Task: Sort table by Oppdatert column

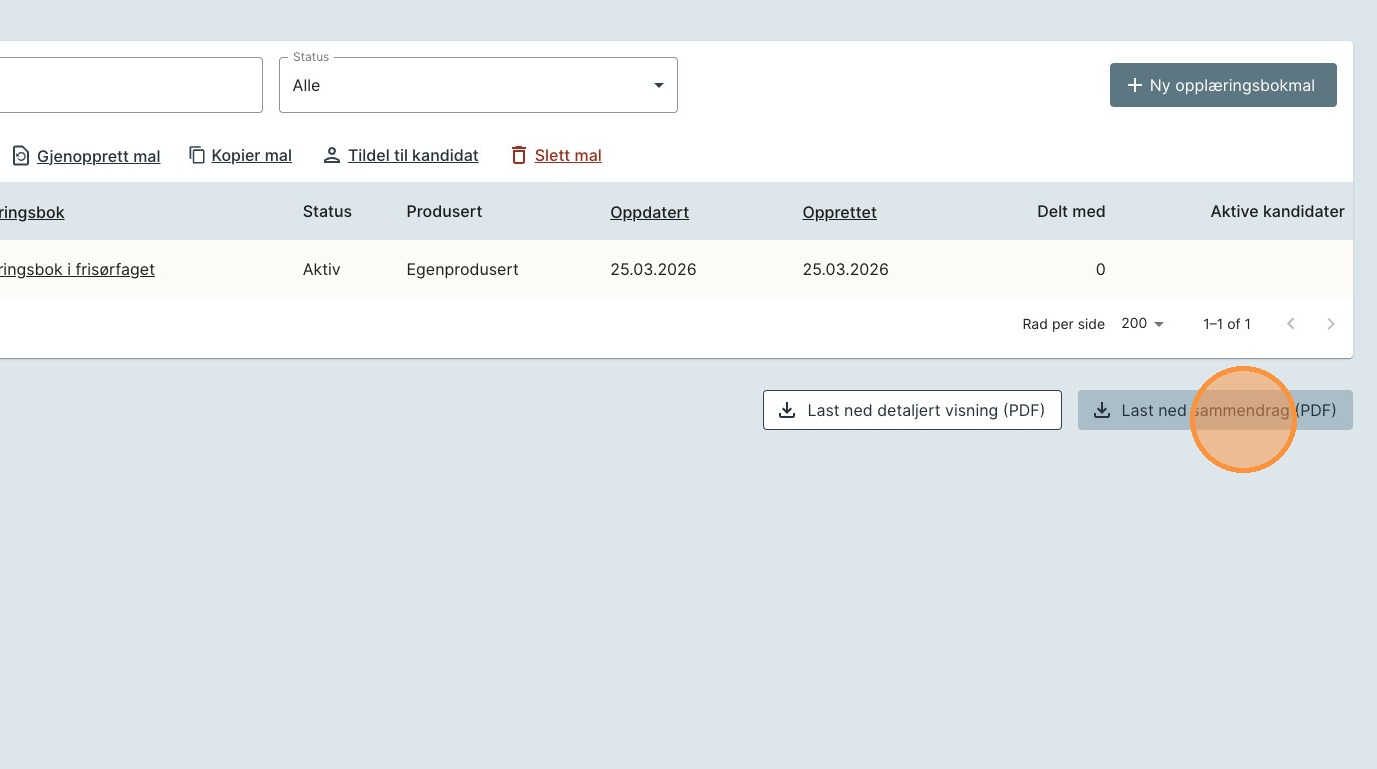Action: [649, 212]
